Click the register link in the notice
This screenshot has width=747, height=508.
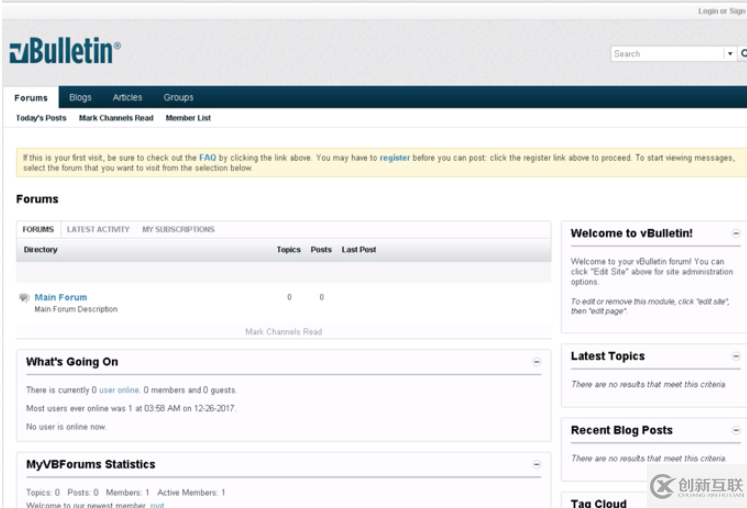tap(394, 158)
